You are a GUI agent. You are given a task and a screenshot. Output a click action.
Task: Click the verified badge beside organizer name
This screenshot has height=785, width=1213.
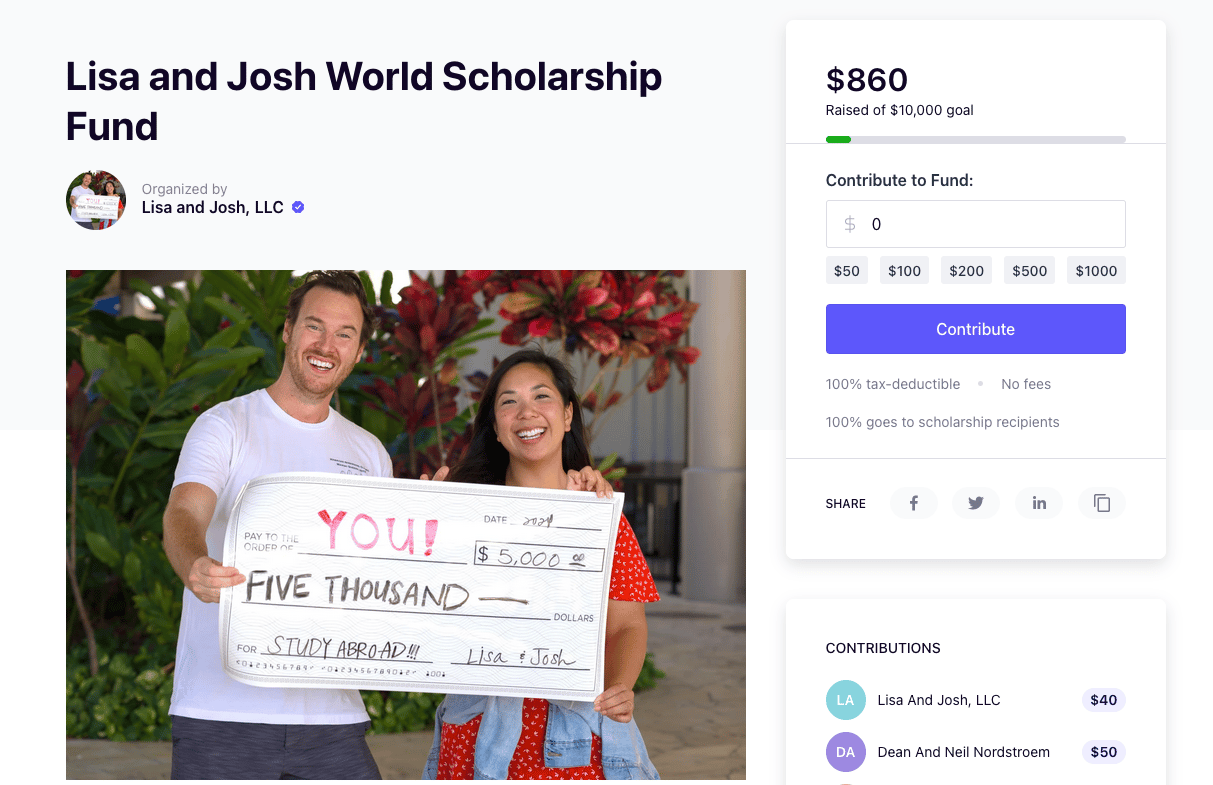[298, 208]
